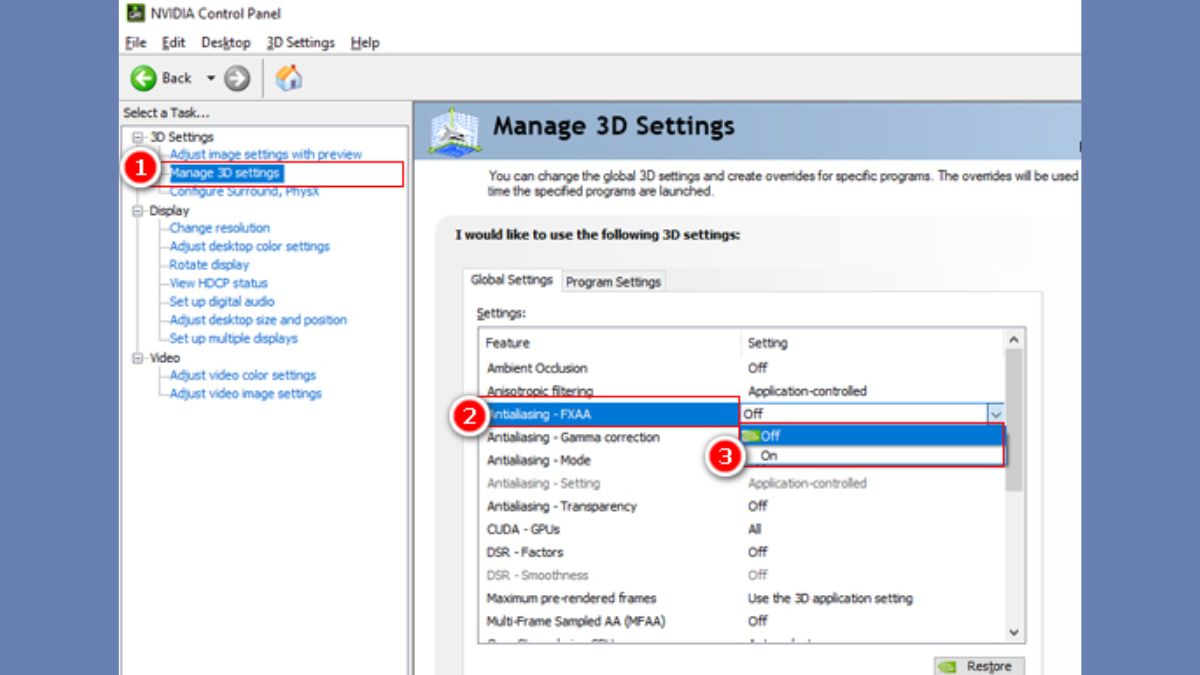This screenshot has width=1200, height=675.
Task: Click the Setting column header
Action: 872,343
